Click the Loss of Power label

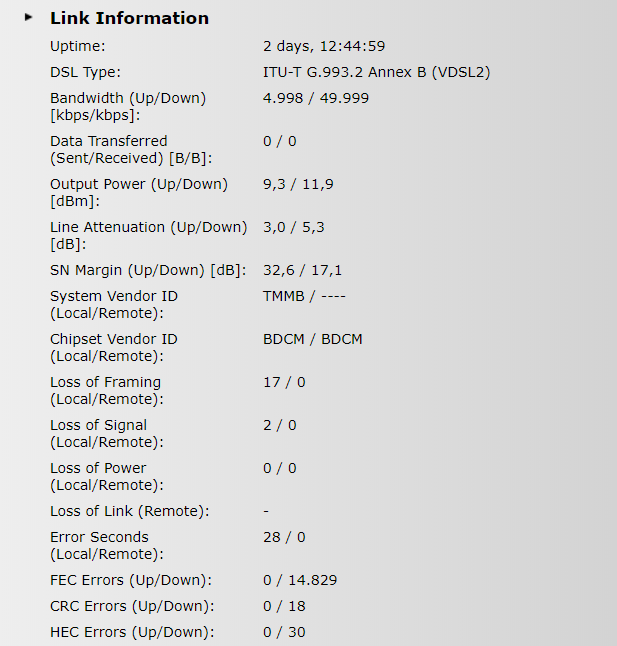tap(107, 477)
